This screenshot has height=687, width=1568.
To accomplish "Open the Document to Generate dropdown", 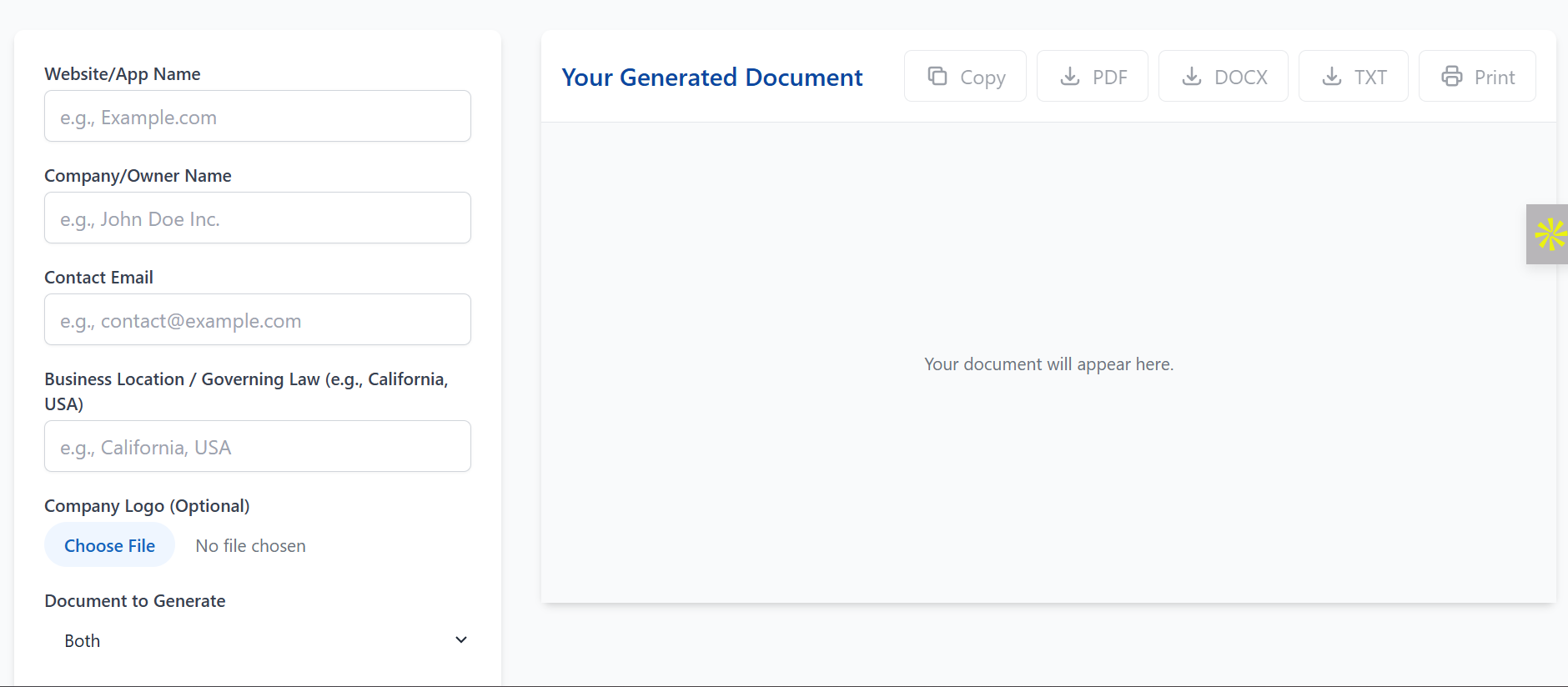I will click(x=258, y=640).
